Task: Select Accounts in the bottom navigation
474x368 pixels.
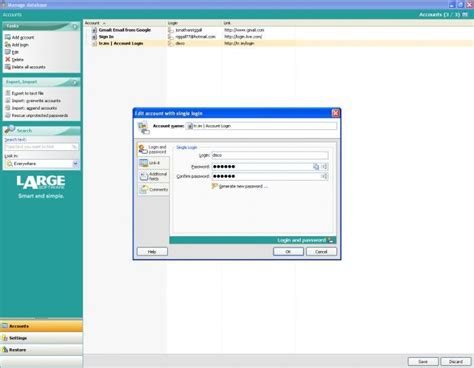Action: pos(41,326)
